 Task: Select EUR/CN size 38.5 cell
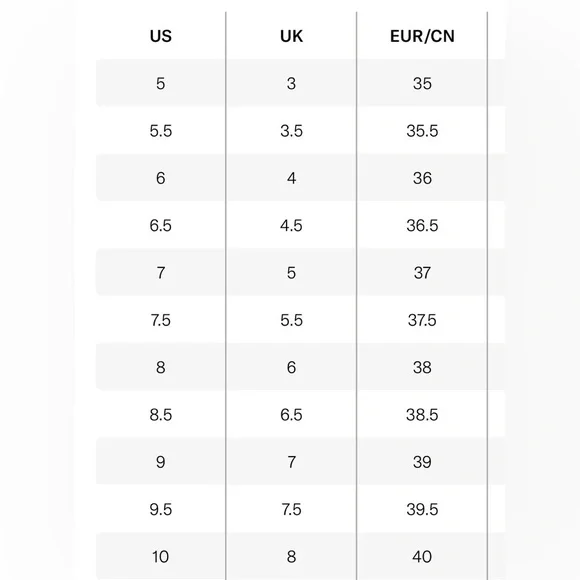(x=422, y=415)
